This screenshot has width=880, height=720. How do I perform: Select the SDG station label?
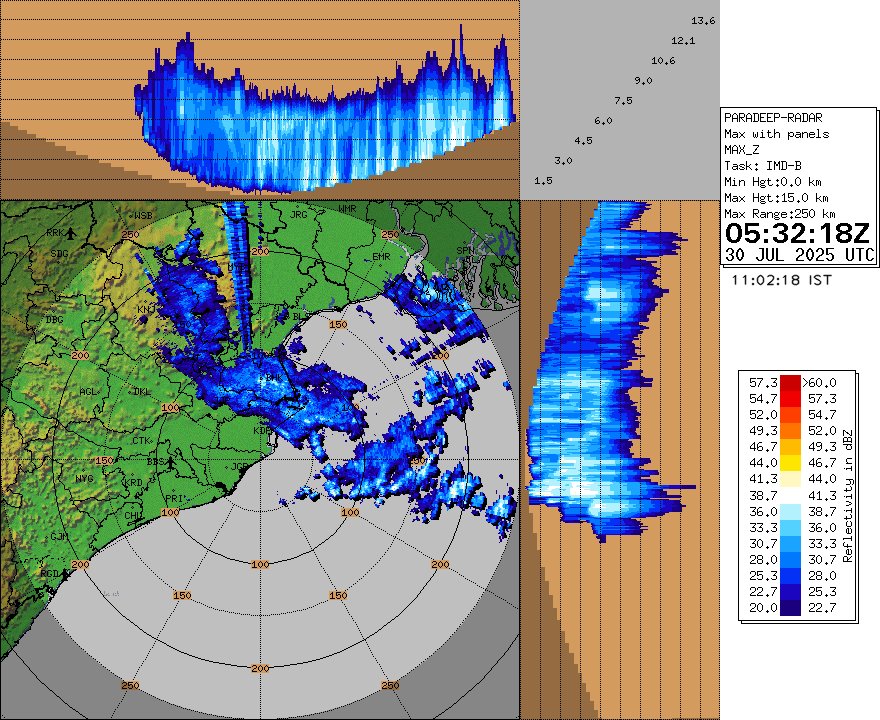tap(59, 254)
